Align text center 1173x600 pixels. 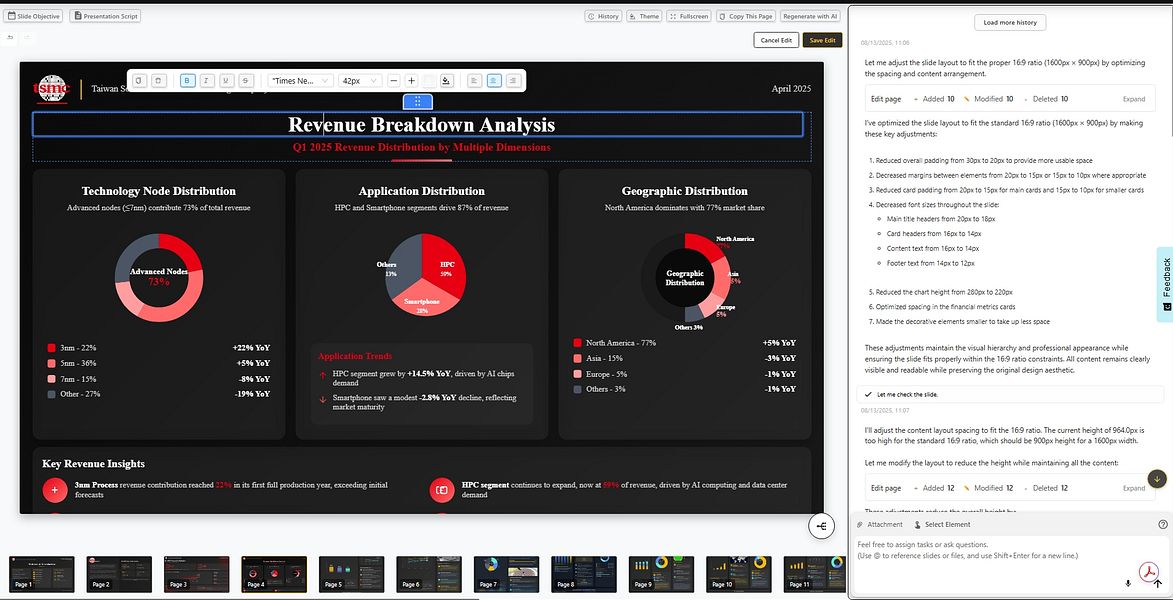point(494,81)
